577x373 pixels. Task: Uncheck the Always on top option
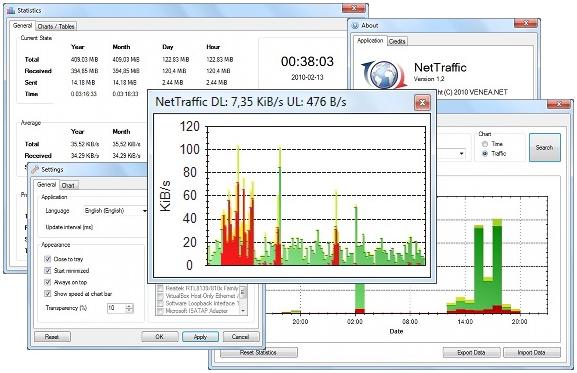[47, 282]
